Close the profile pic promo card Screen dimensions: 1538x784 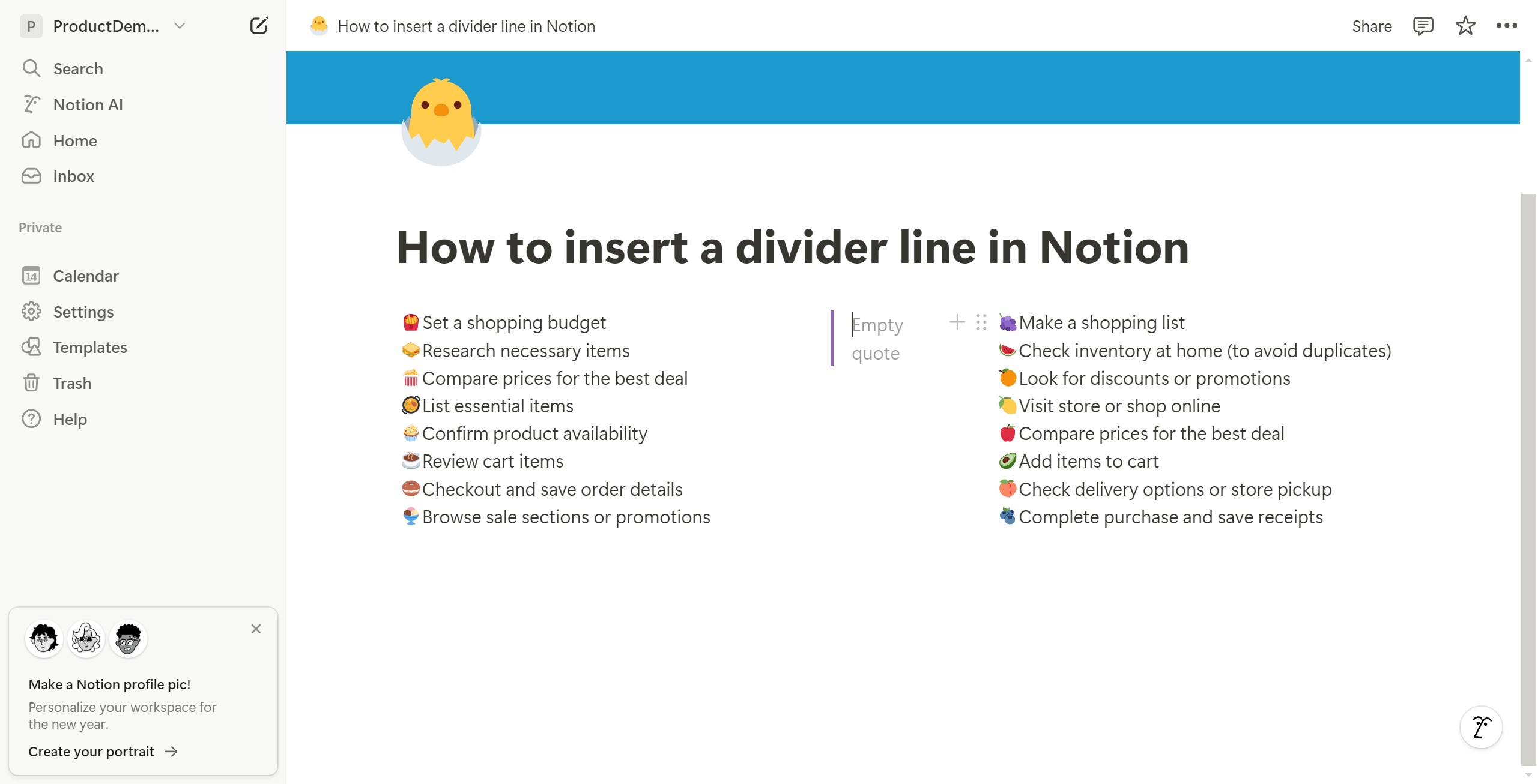tap(256, 629)
